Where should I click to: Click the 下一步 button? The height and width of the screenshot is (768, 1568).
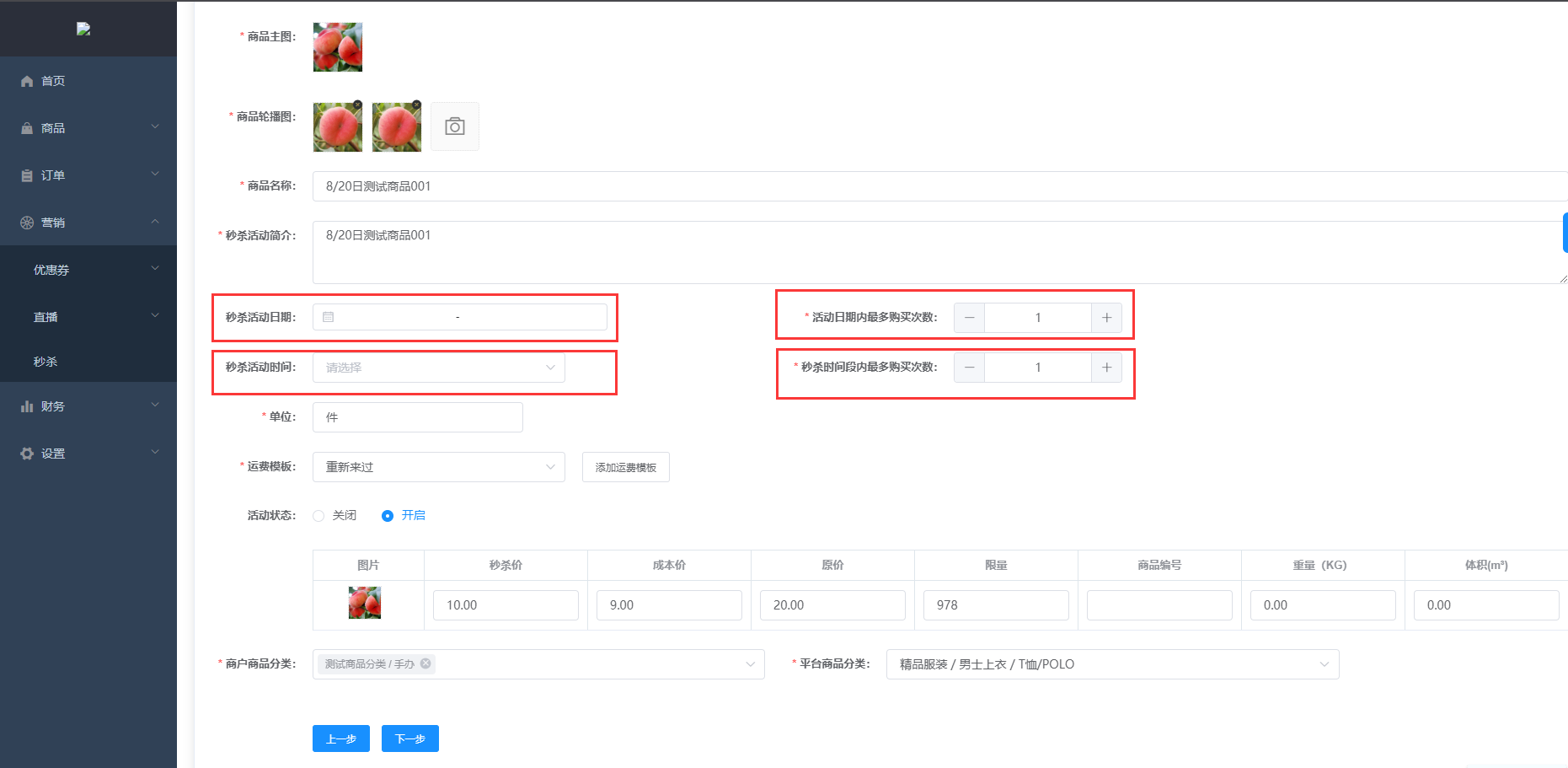pyautogui.click(x=410, y=738)
